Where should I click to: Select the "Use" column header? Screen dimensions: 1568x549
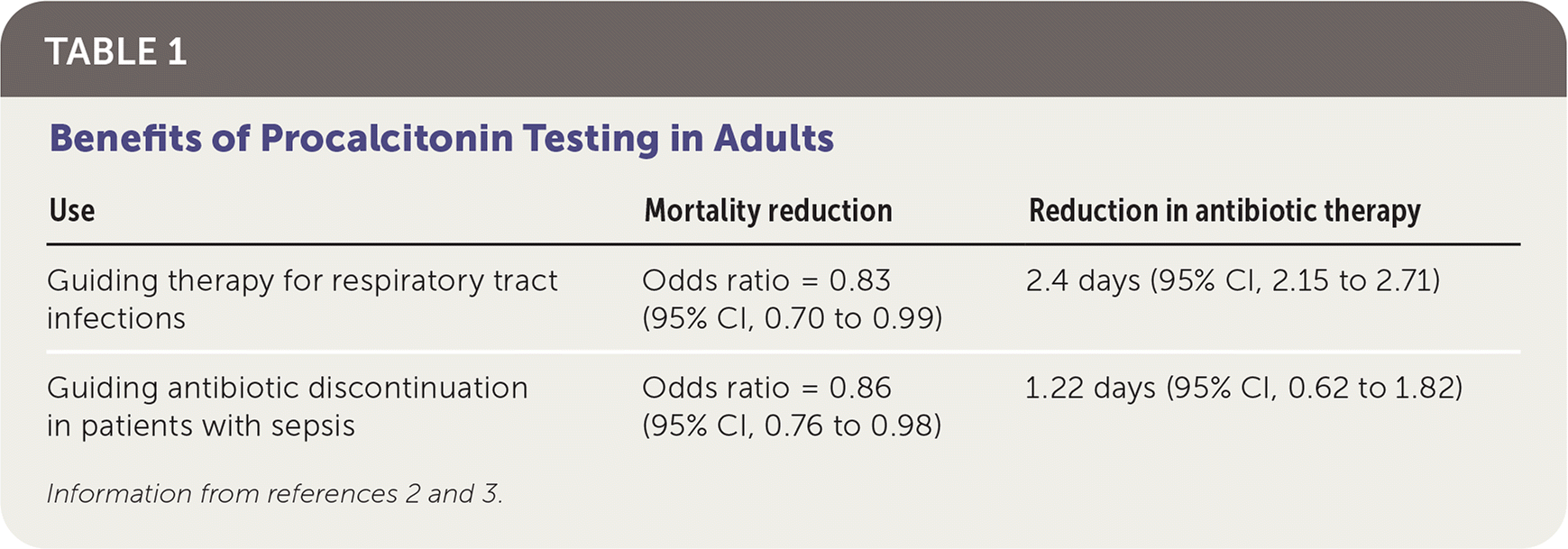(72, 211)
